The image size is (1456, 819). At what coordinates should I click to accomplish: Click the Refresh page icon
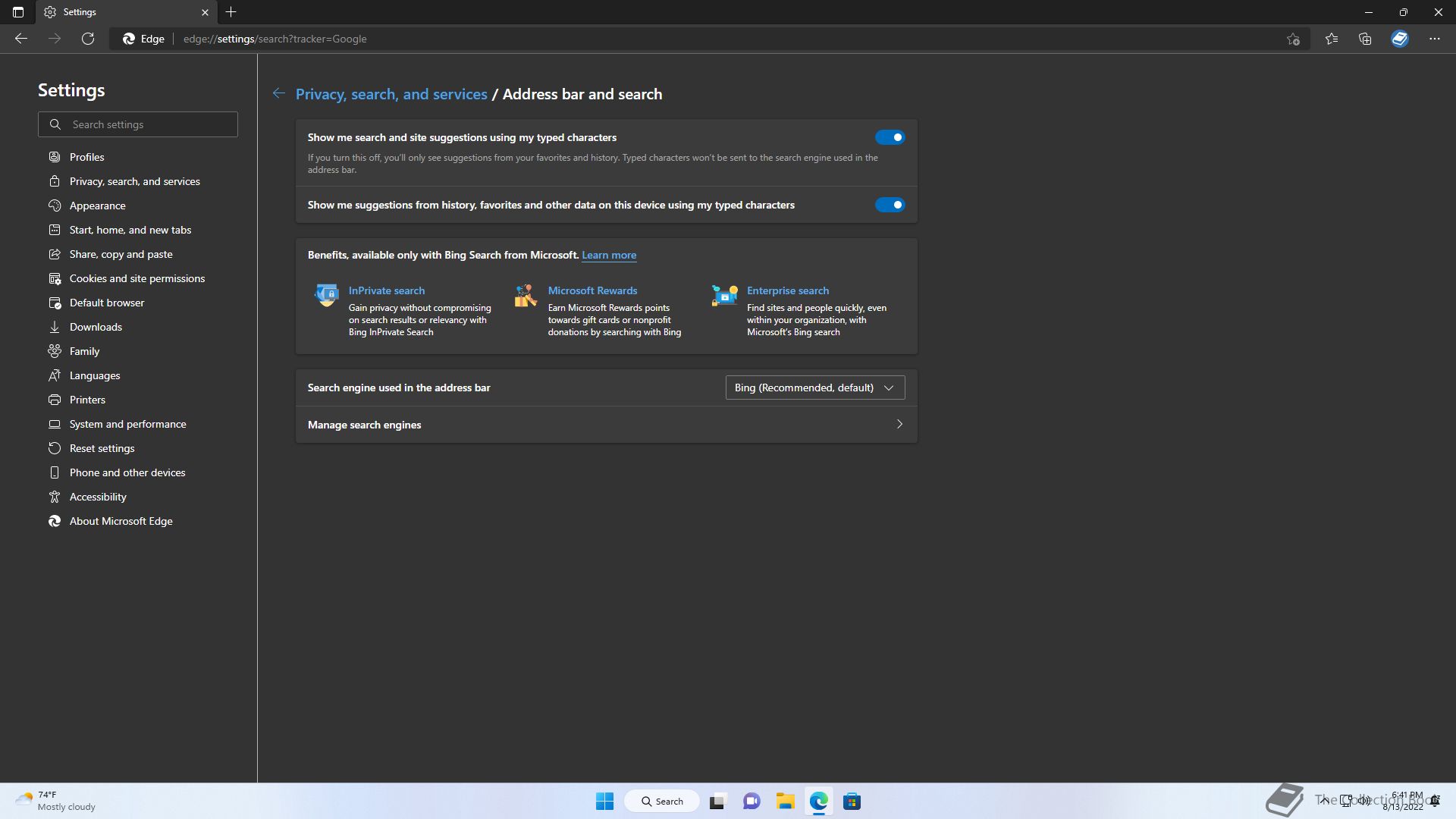88,39
